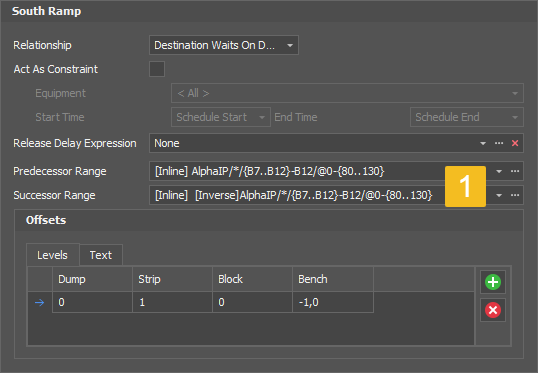Edit the Strip offset cell value 1
The image size is (538, 373).
click(x=172, y=302)
